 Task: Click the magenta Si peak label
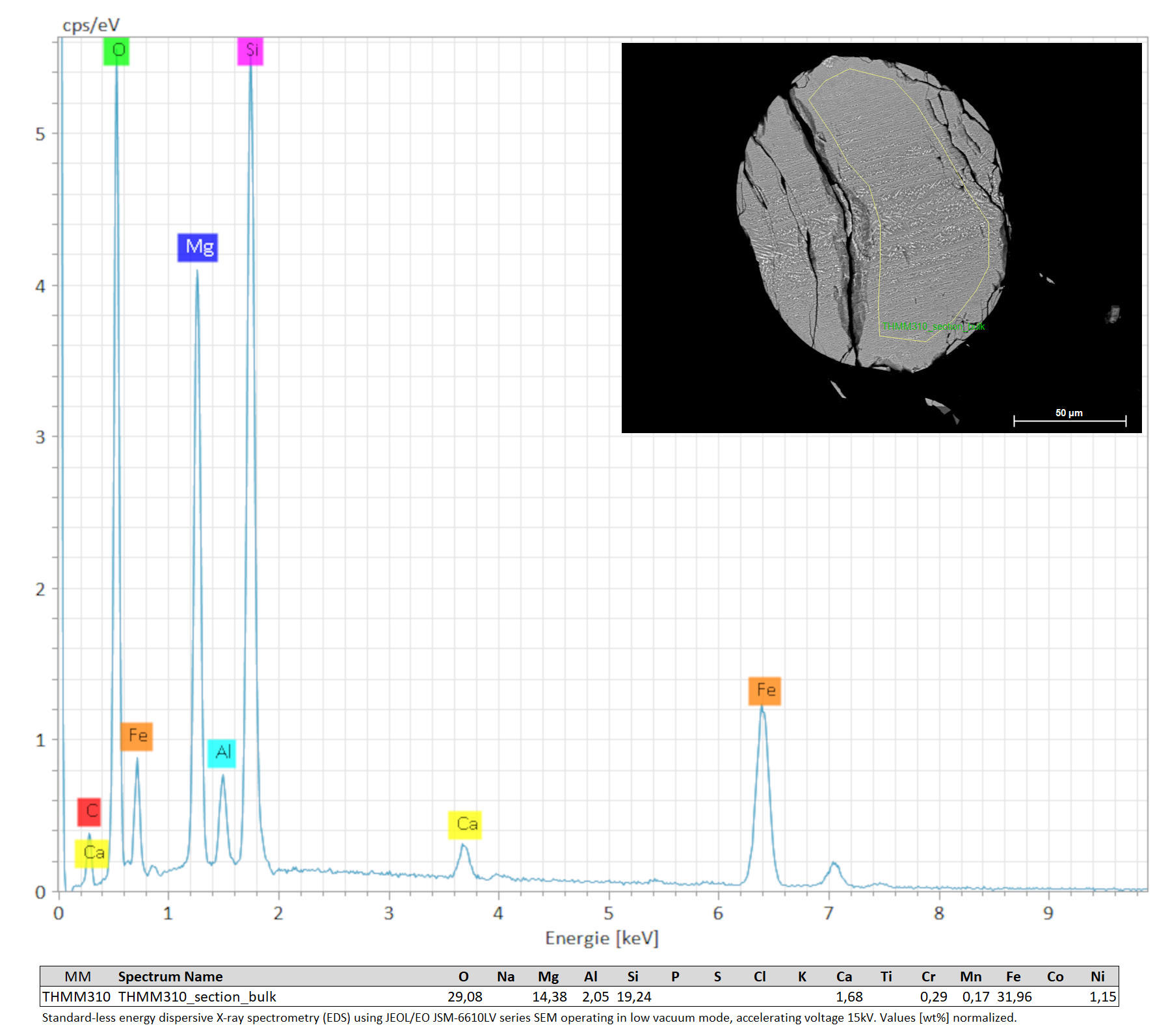point(250,51)
